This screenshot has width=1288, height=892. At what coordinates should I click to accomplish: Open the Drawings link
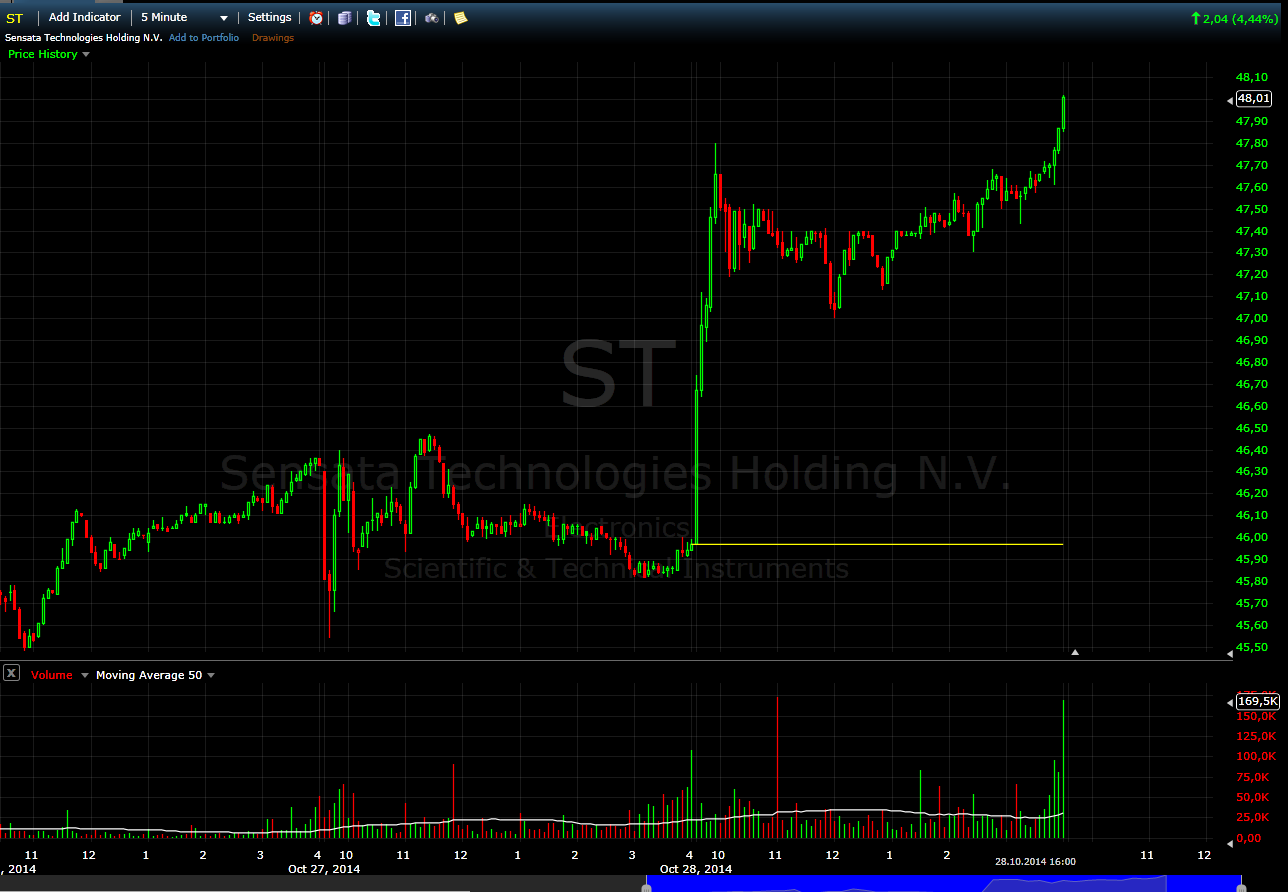pyautogui.click(x=273, y=38)
